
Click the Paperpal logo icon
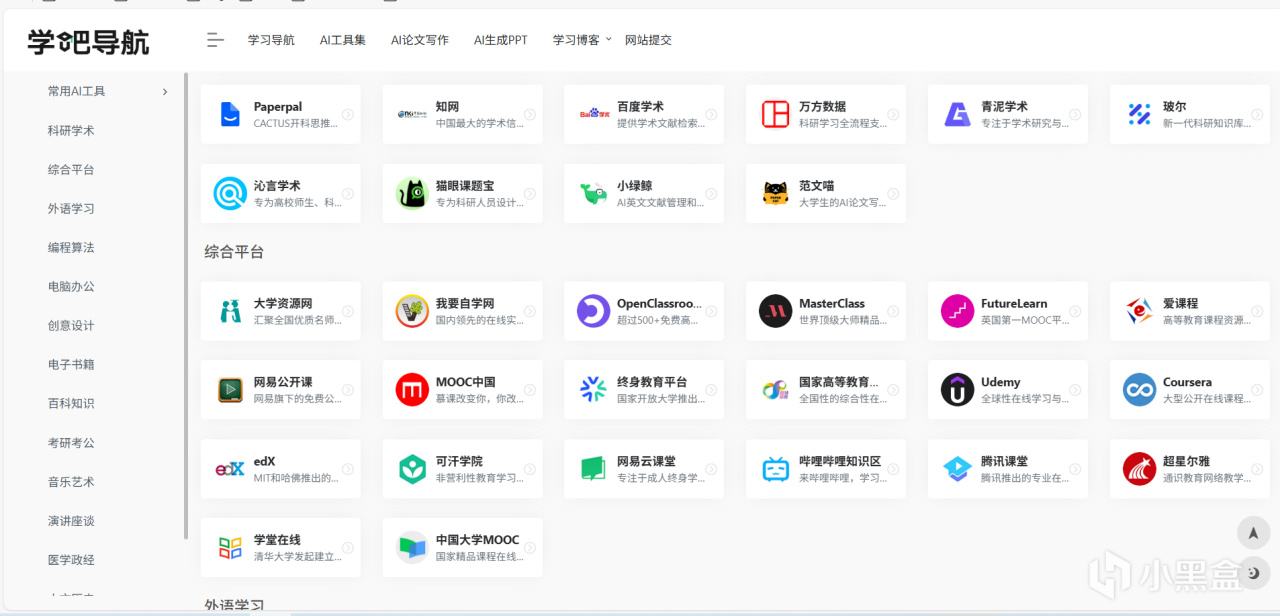231,114
